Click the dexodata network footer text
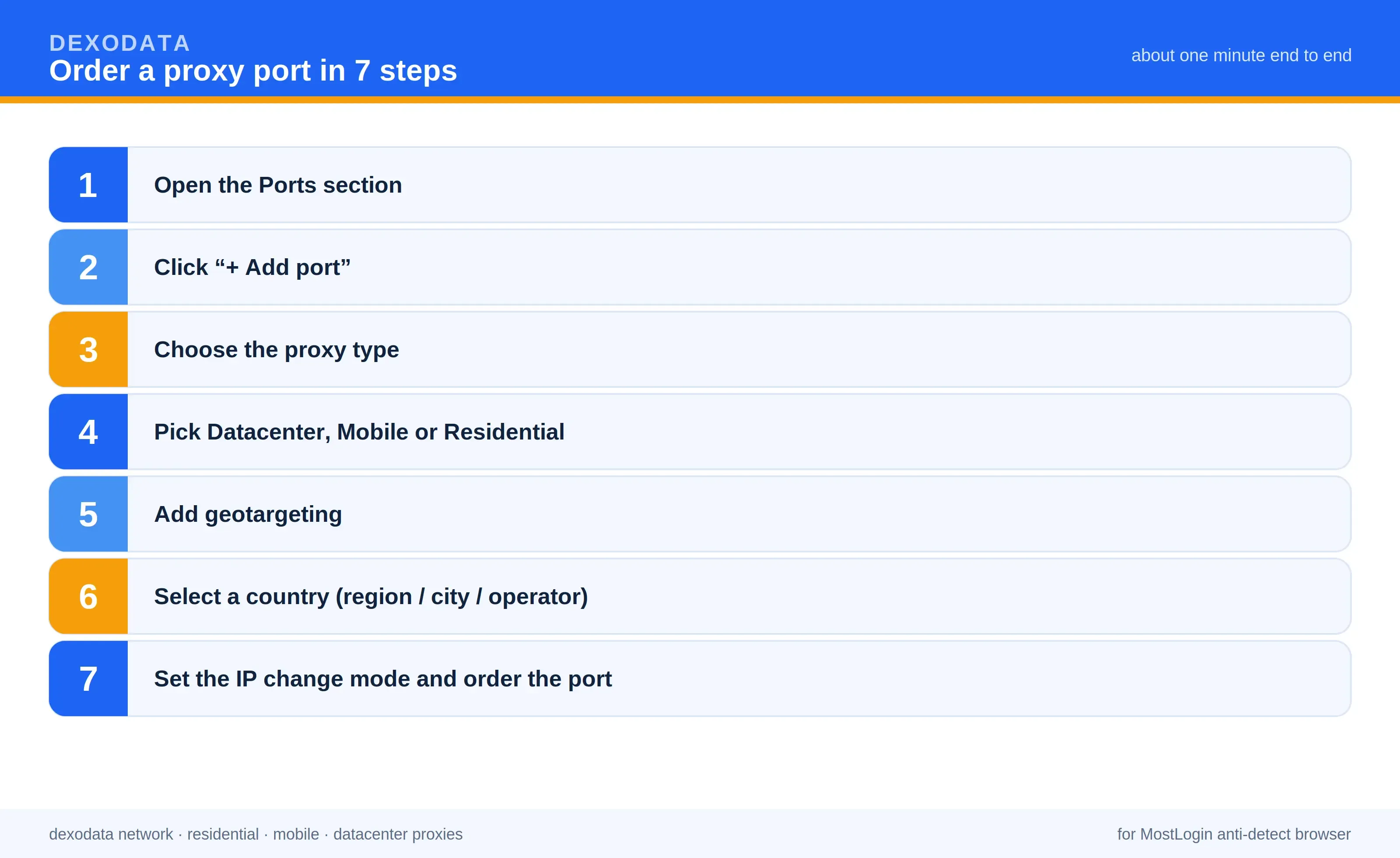The image size is (1400, 858). tap(255, 834)
